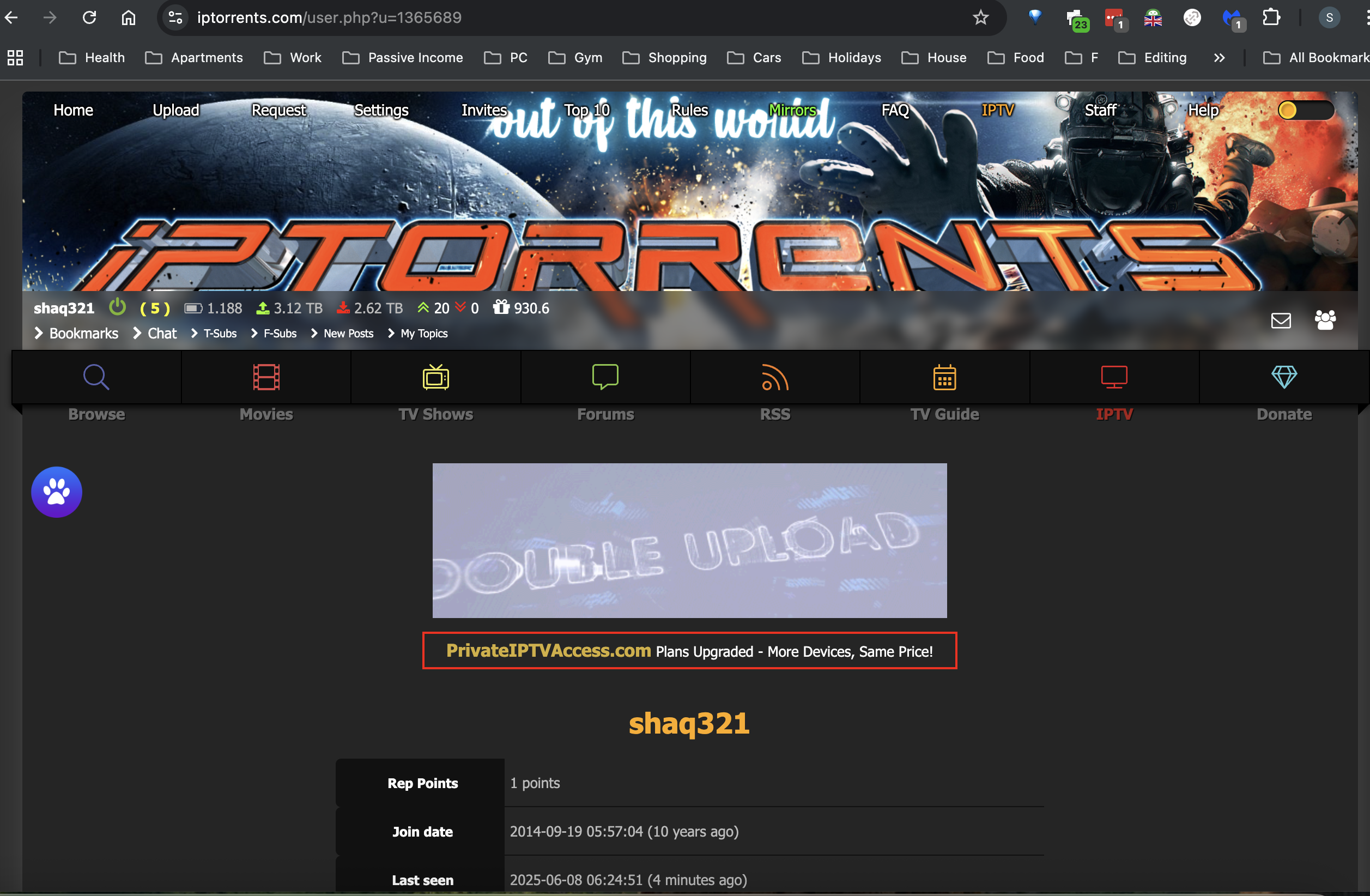Open Forums via the speech bubble icon
This screenshot has height=896, width=1370.
(605, 377)
